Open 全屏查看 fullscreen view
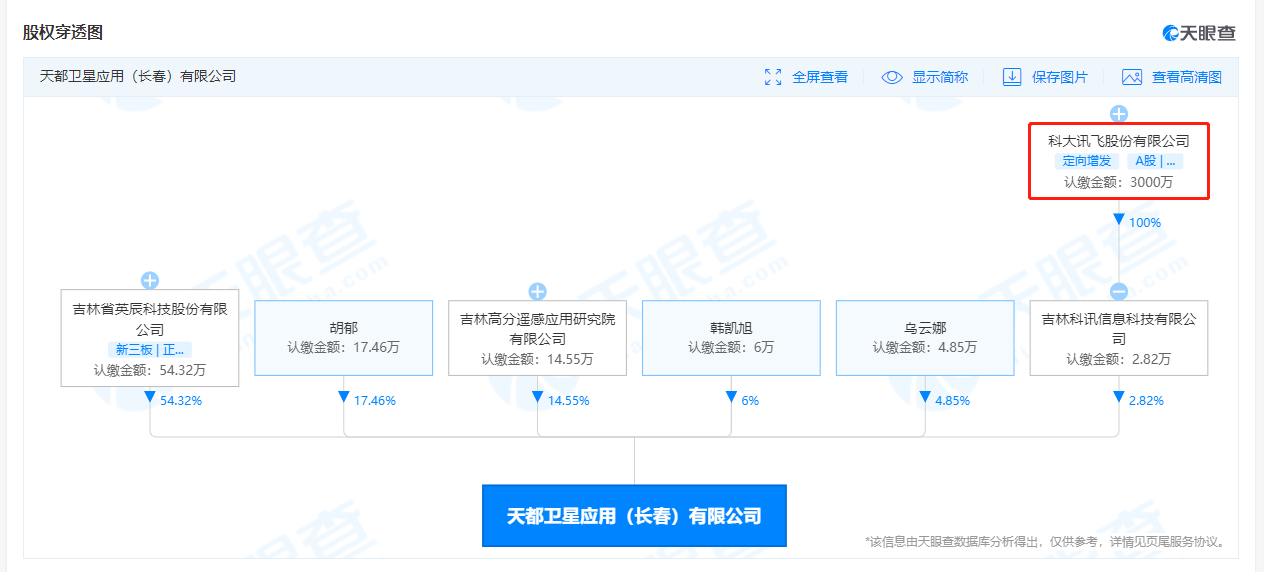Viewport: 1264px width, 572px height. tap(820, 77)
